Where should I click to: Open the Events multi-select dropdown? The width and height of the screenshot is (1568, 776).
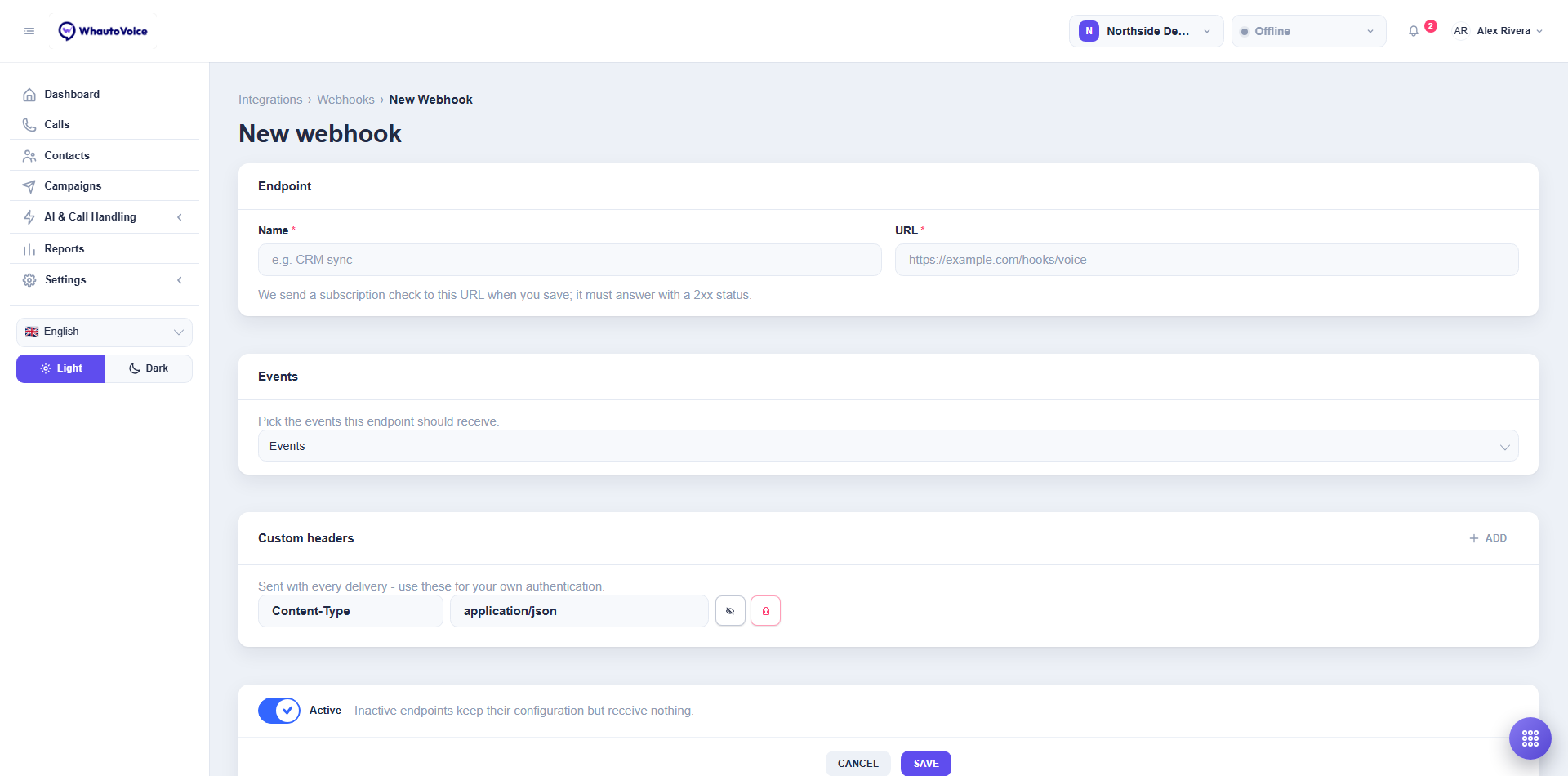(x=888, y=446)
